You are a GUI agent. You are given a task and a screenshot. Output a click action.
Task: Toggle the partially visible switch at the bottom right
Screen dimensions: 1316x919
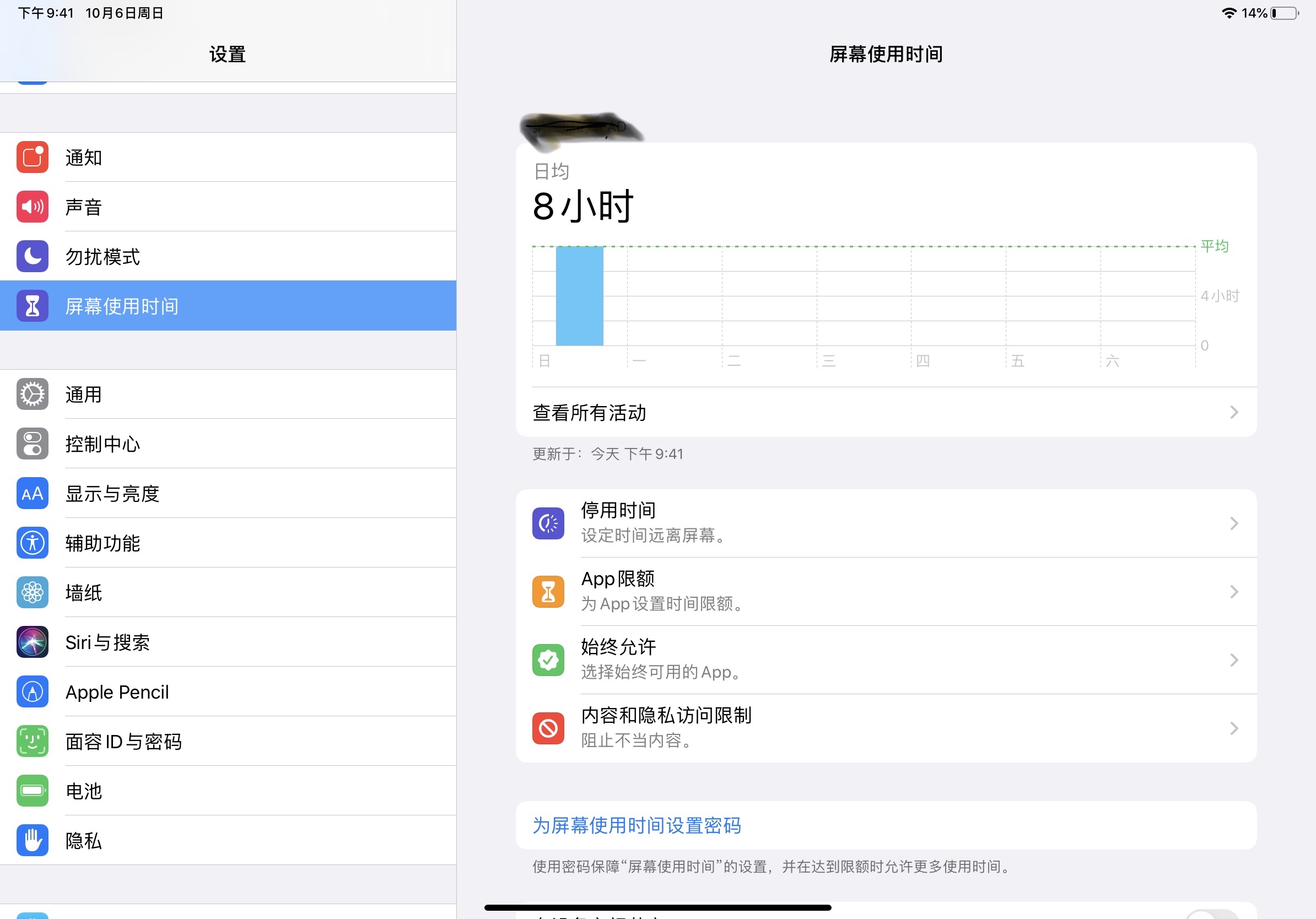point(1212,915)
